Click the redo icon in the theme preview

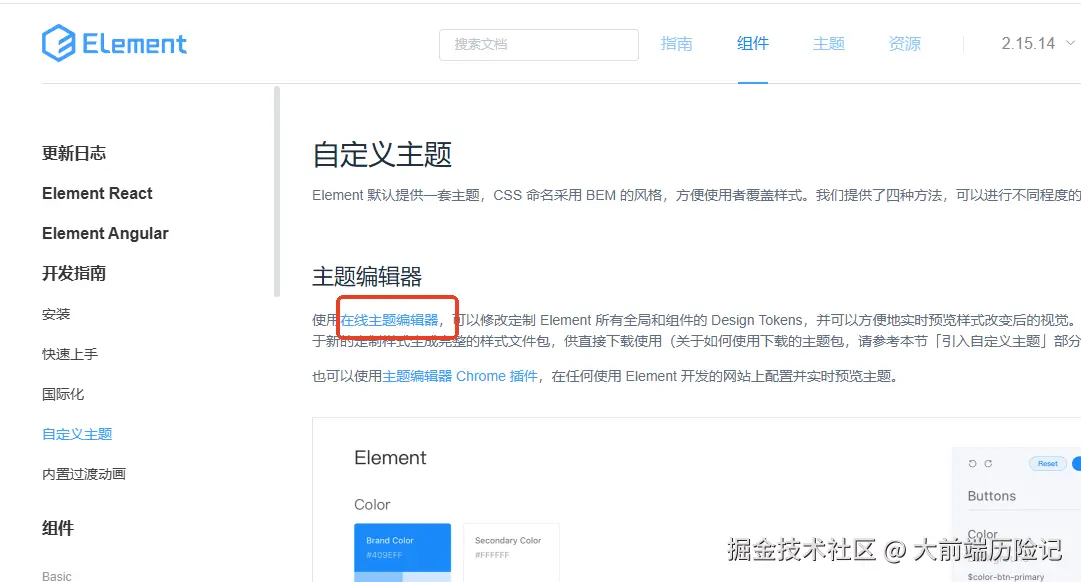click(x=988, y=463)
